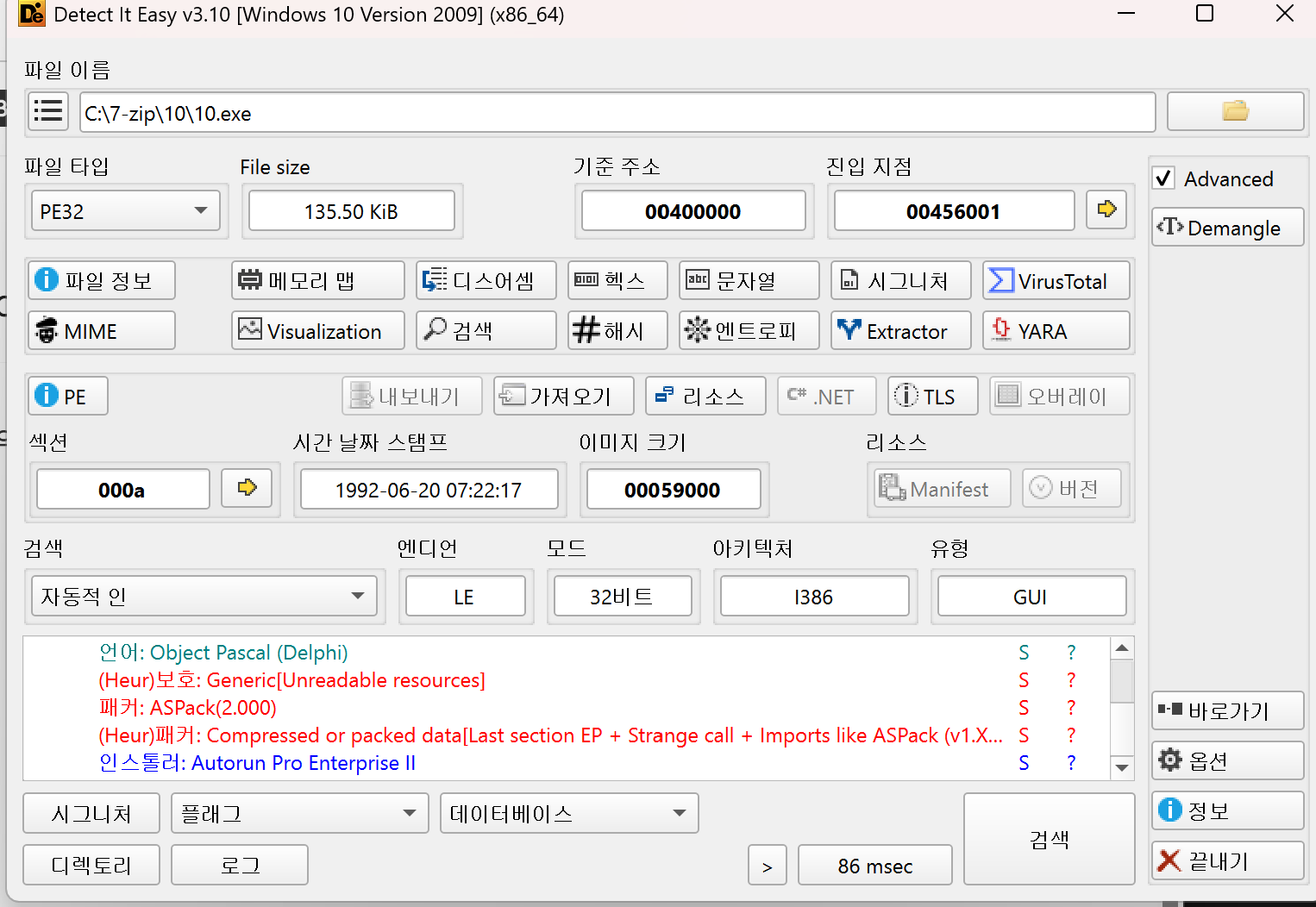Expand the PE32 file type dropdown
Viewport: 1316px width, 907px height.
[x=126, y=211]
